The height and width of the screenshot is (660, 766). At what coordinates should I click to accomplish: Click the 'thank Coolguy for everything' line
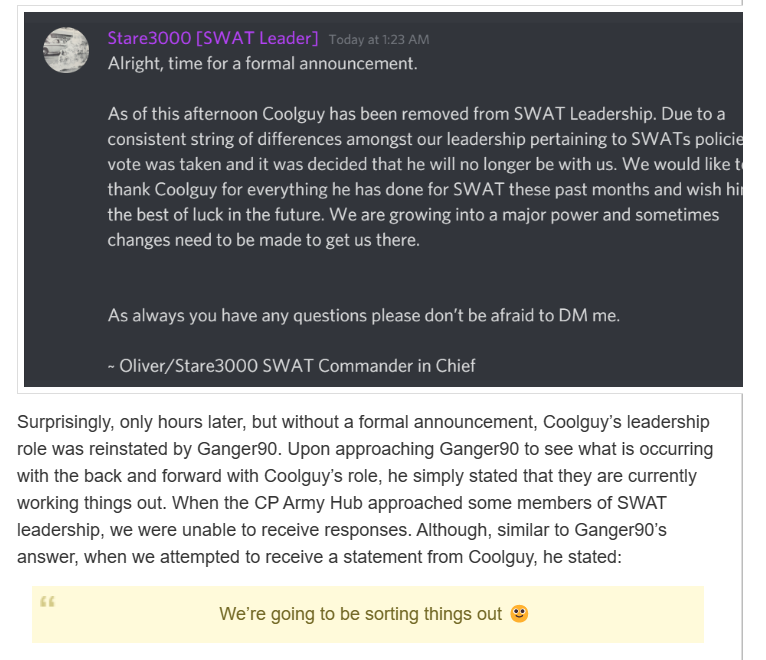424,190
